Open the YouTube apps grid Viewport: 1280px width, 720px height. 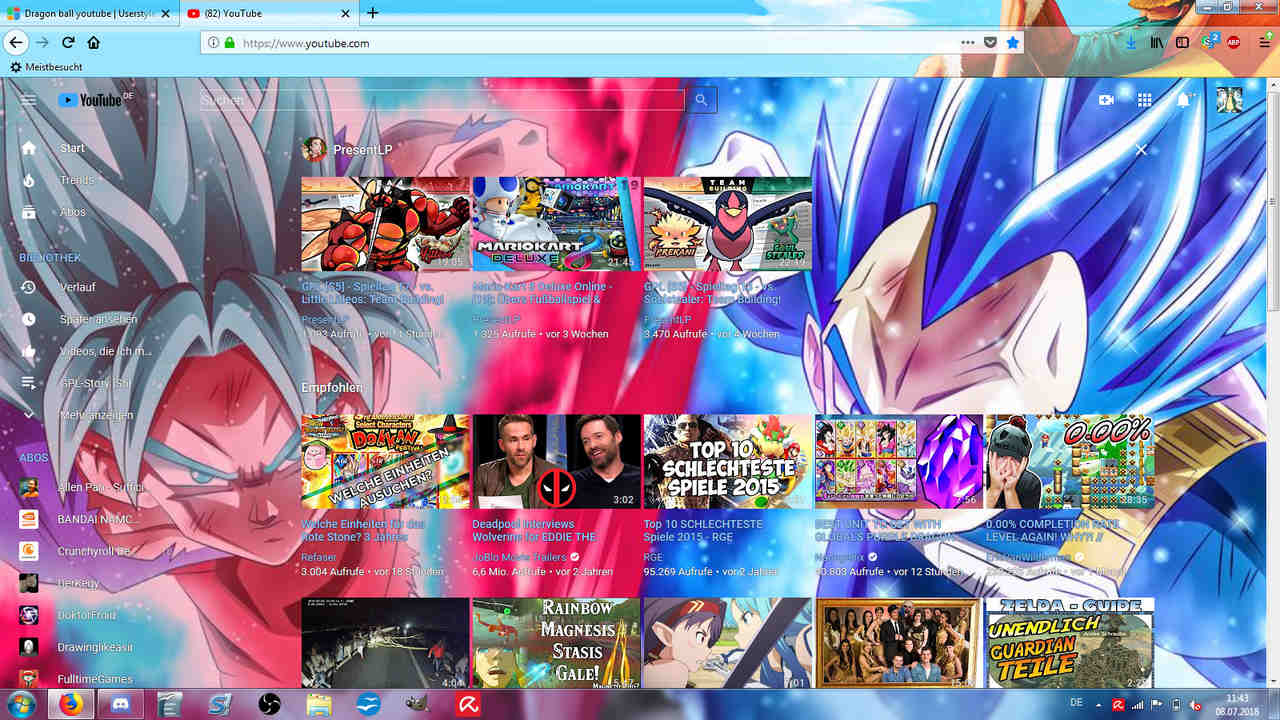tap(1145, 100)
